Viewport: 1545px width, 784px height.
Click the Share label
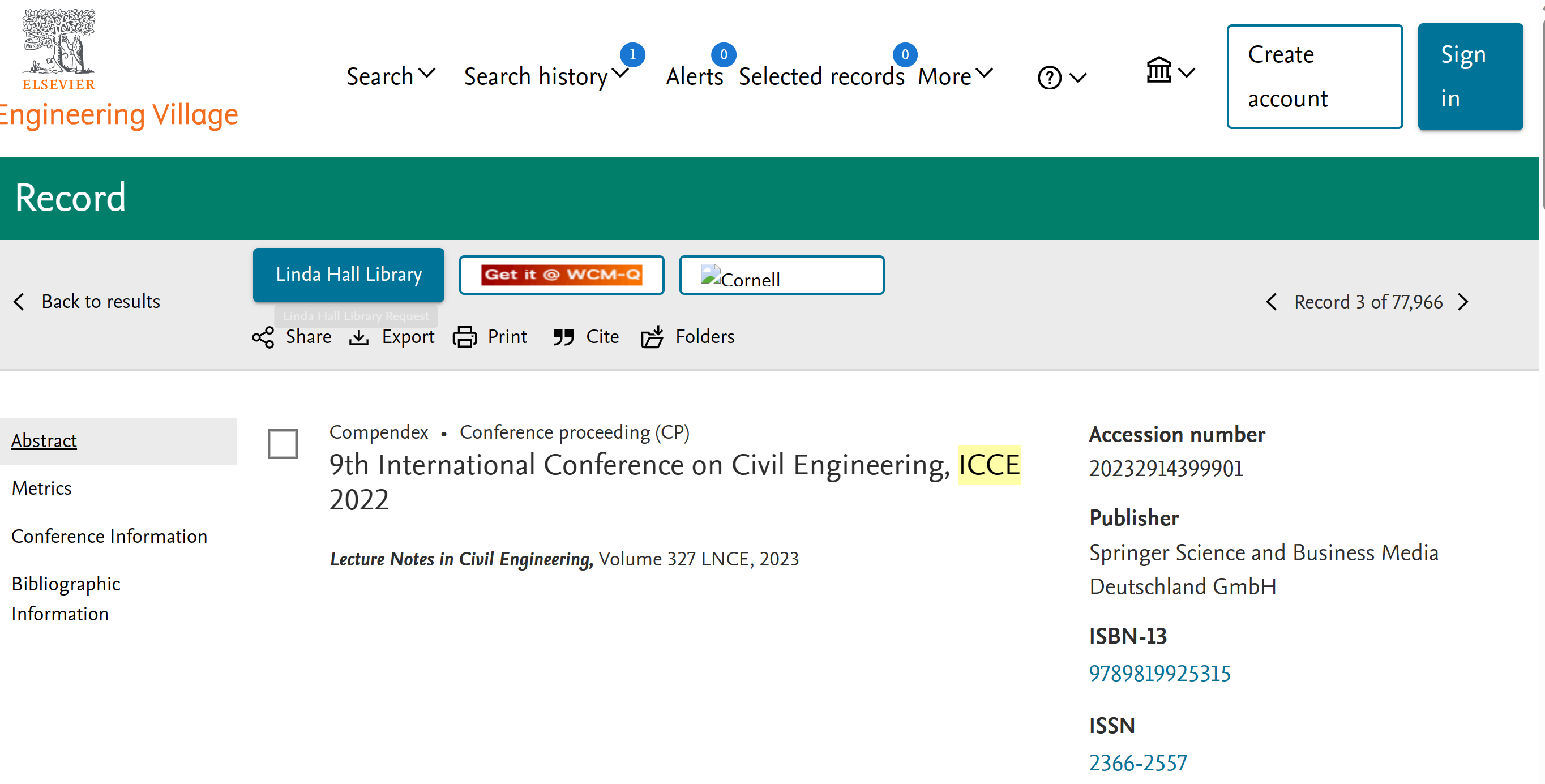click(x=309, y=336)
